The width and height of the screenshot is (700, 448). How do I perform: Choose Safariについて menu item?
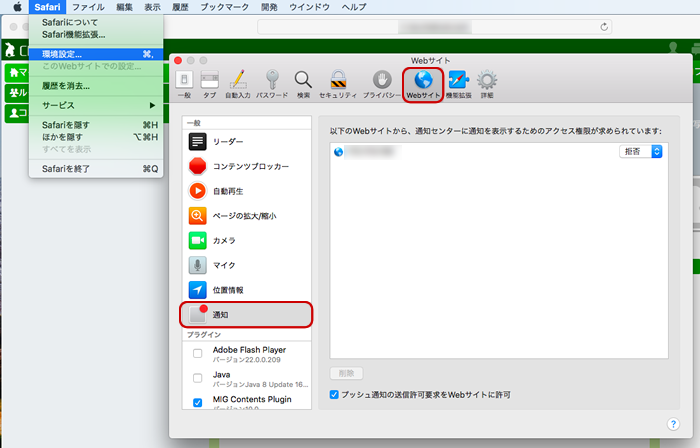click(x=96, y=22)
